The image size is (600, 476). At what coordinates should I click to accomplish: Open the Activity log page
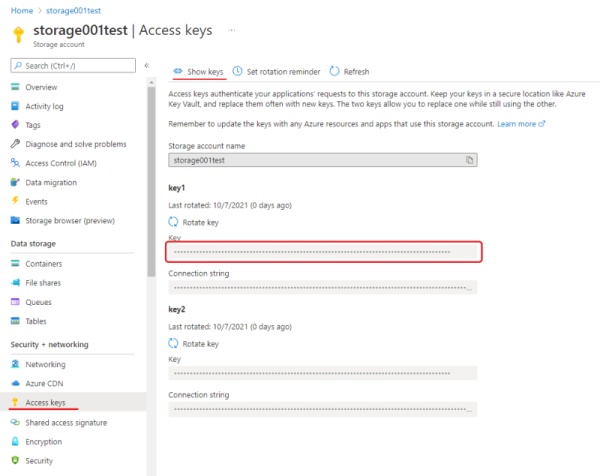coord(46,106)
